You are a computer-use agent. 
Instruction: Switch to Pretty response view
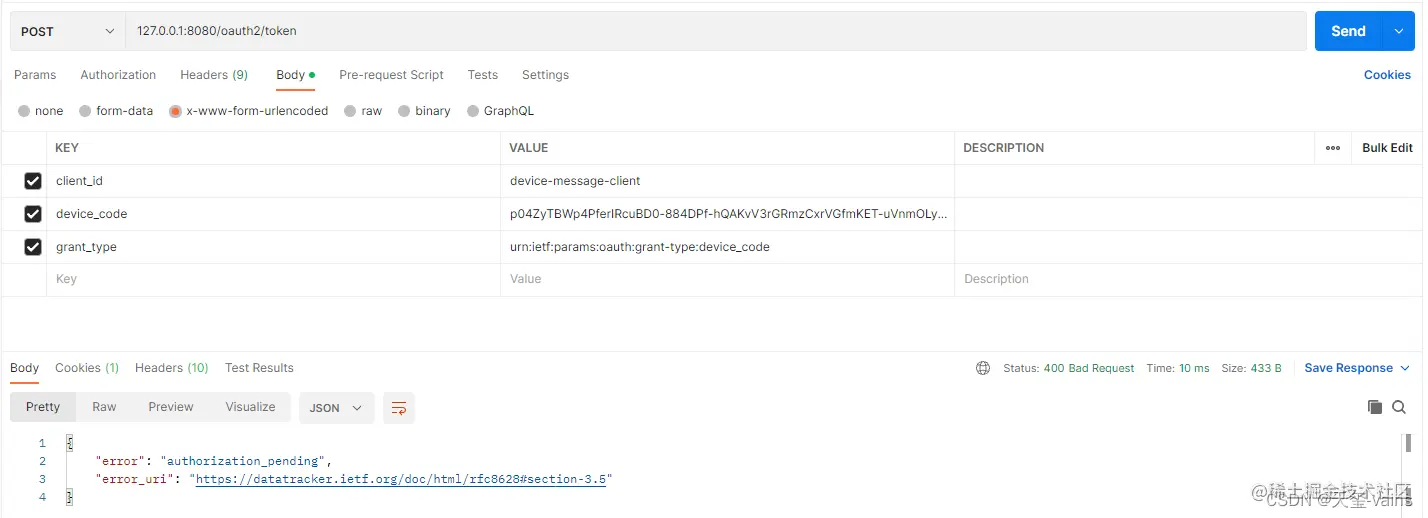(x=43, y=407)
